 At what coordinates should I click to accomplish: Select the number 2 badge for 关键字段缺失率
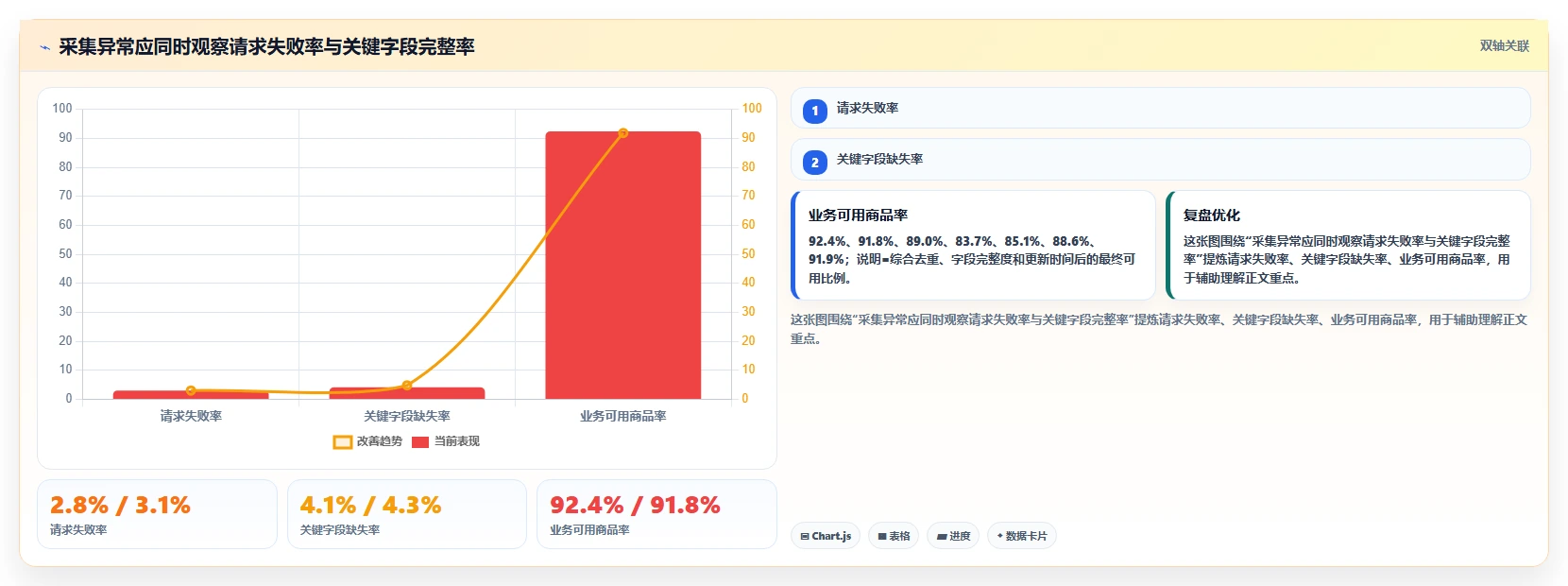pyautogui.click(x=815, y=162)
